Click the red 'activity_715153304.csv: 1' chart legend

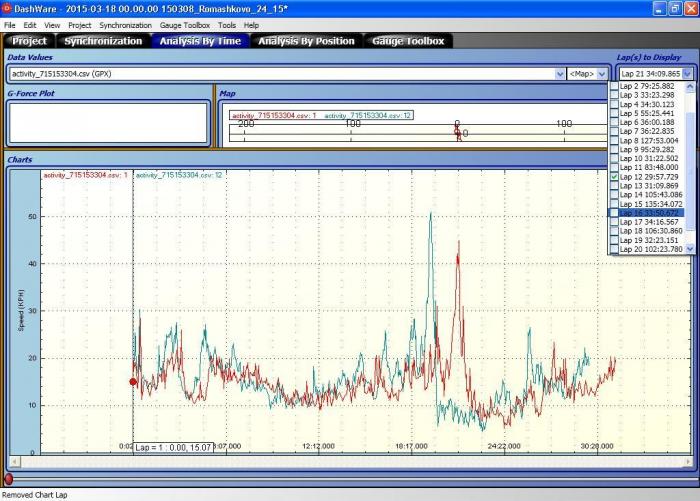tap(86, 175)
